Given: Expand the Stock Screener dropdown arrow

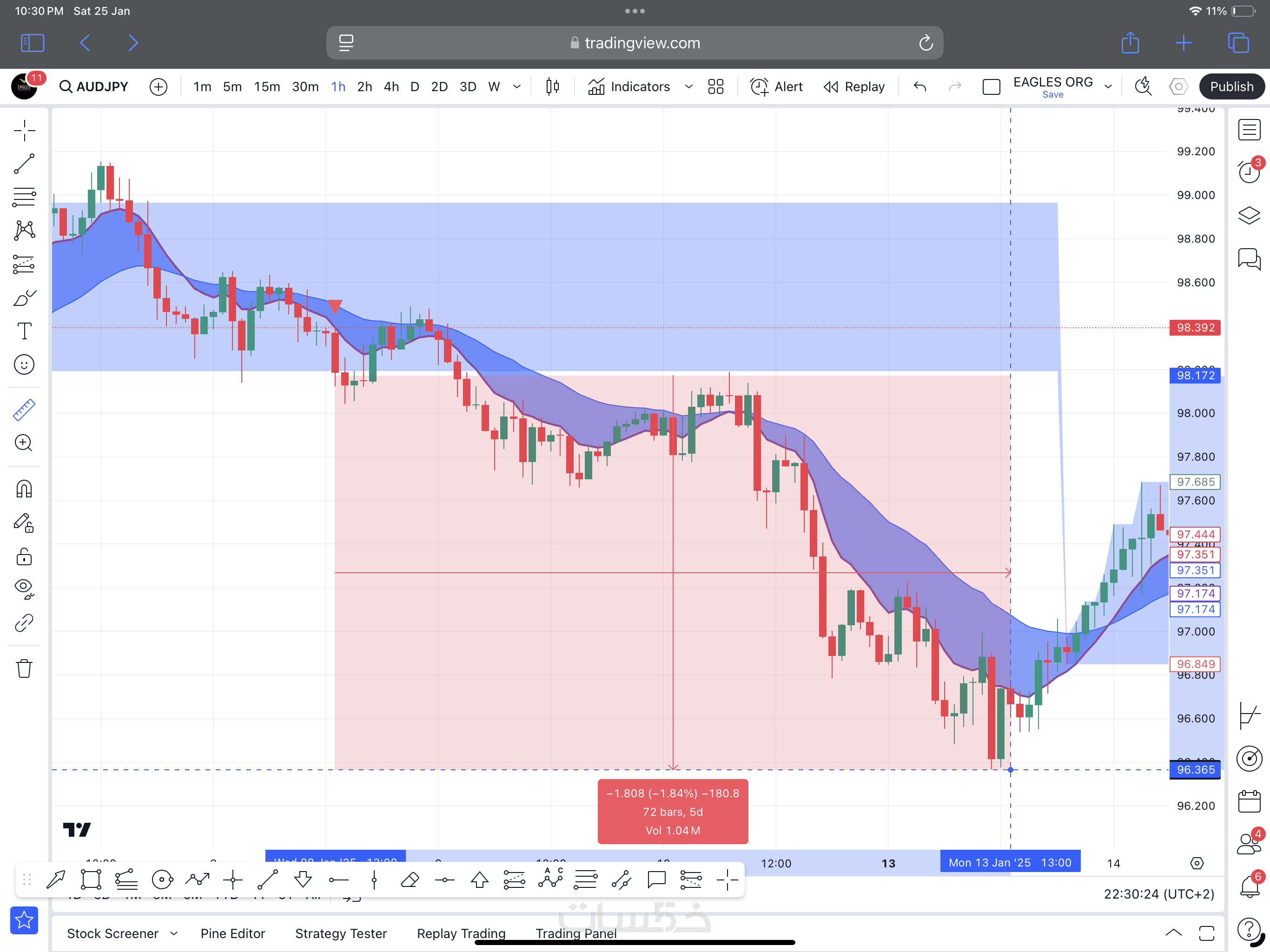Looking at the screenshot, I should [x=173, y=933].
